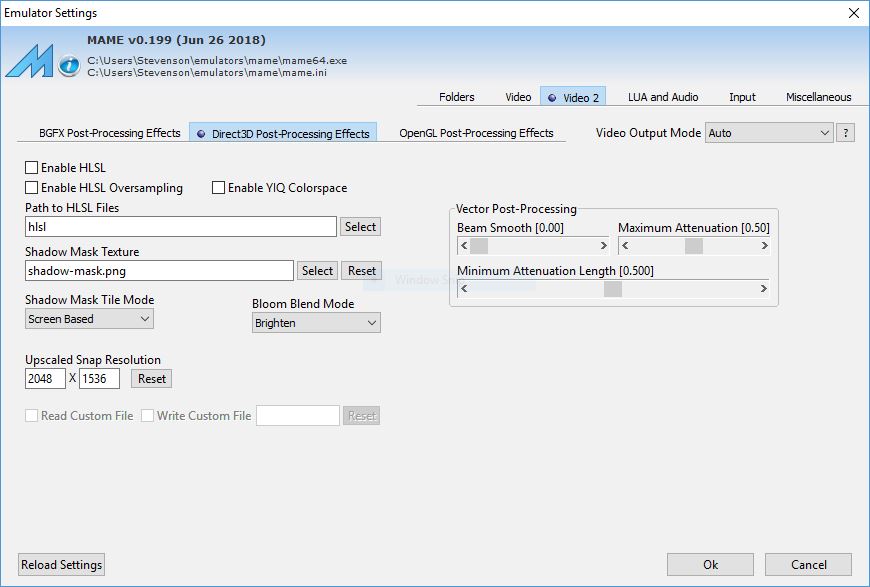Click the Path to HLSL Files field
870x587 pixels.
(181, 226)
